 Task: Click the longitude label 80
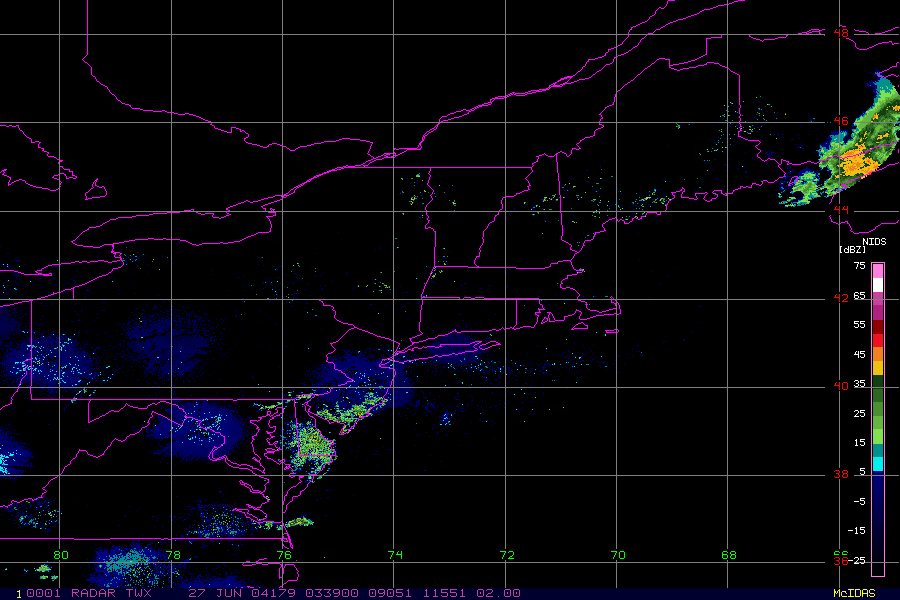tap(61, 555)
